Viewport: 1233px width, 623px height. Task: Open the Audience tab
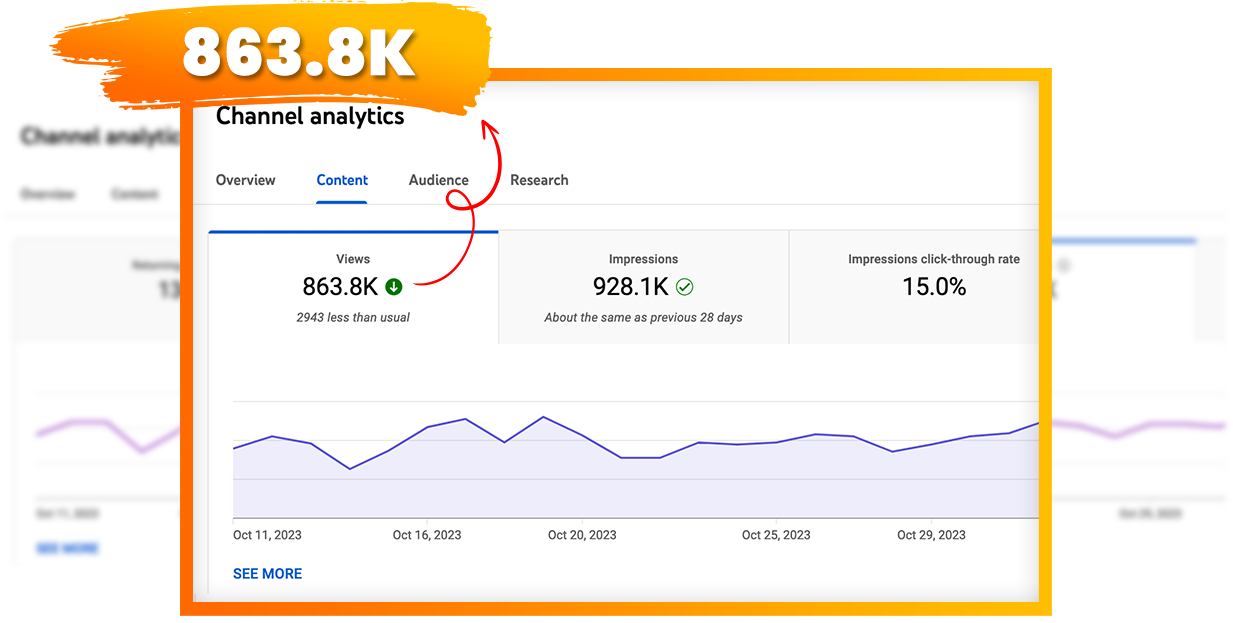coord(438,180)
